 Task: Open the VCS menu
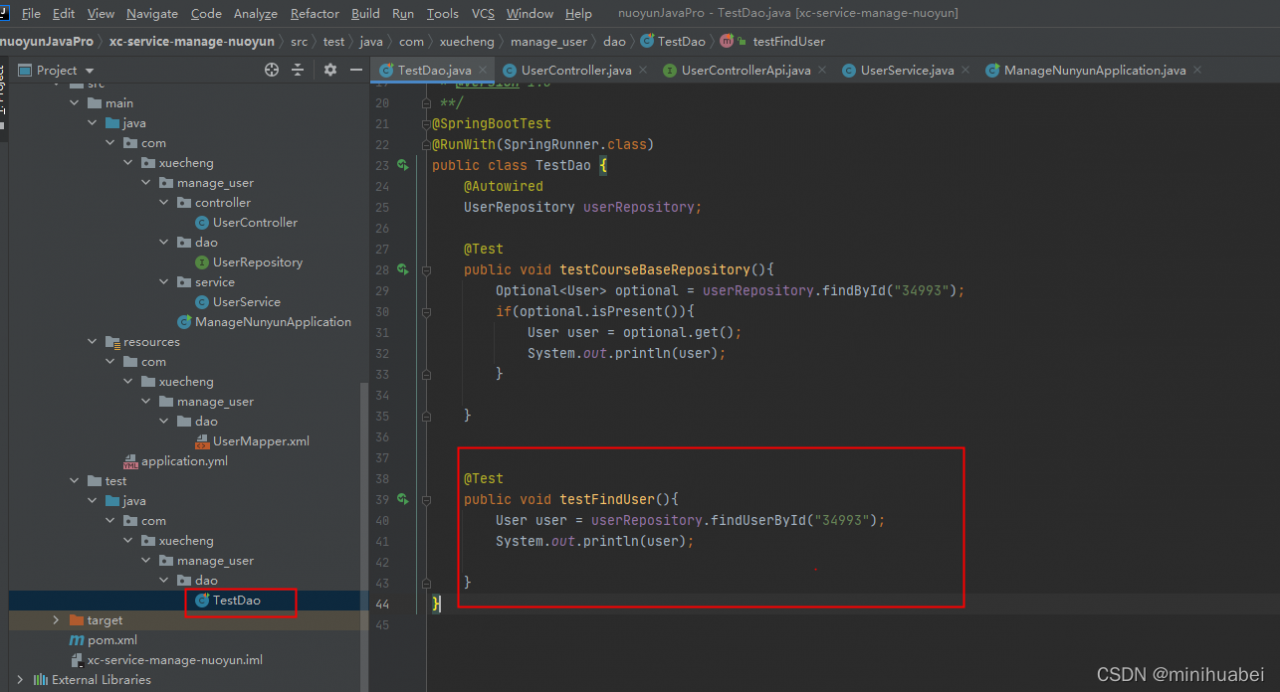[x=483, y=13]
